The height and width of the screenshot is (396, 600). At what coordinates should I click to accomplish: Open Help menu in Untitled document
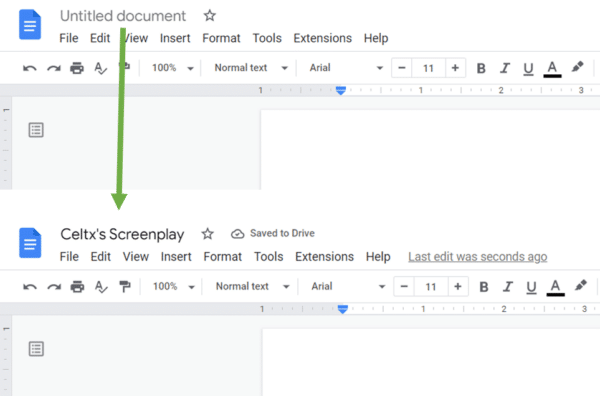point(376,38)
